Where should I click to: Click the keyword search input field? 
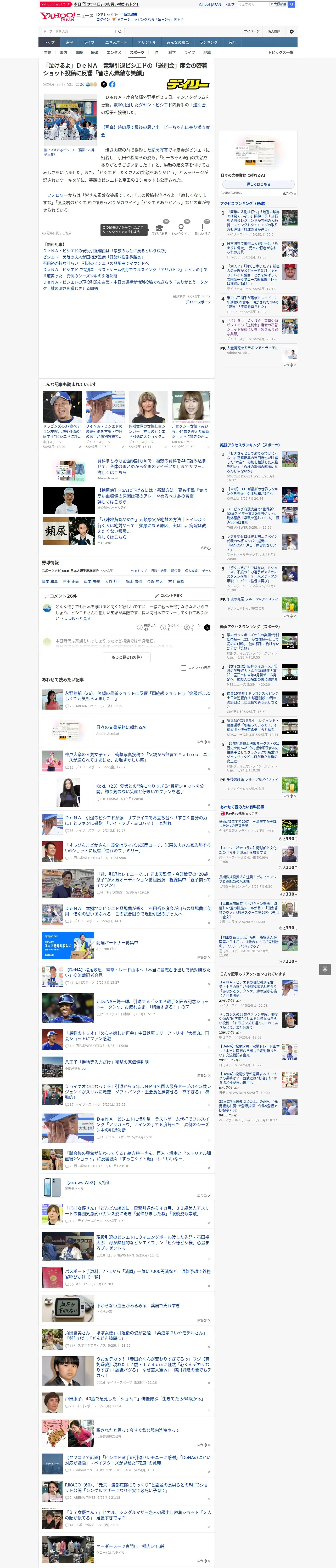click(79, 32)
